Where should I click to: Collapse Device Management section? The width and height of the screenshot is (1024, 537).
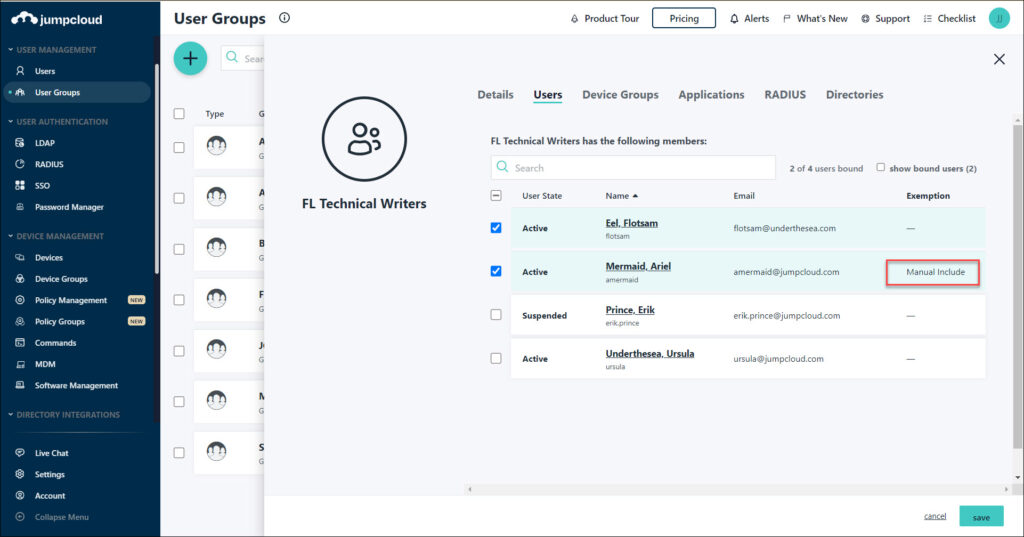pyautogui.click(x=56, y=236)
